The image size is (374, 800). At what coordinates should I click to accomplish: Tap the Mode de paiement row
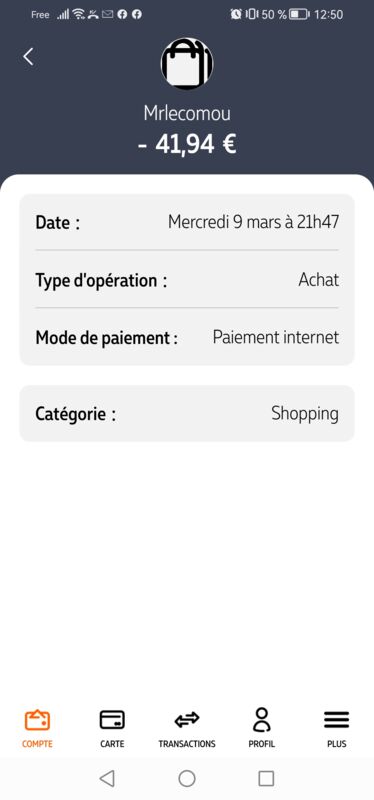pyautogui.click(x=187, y=337)
